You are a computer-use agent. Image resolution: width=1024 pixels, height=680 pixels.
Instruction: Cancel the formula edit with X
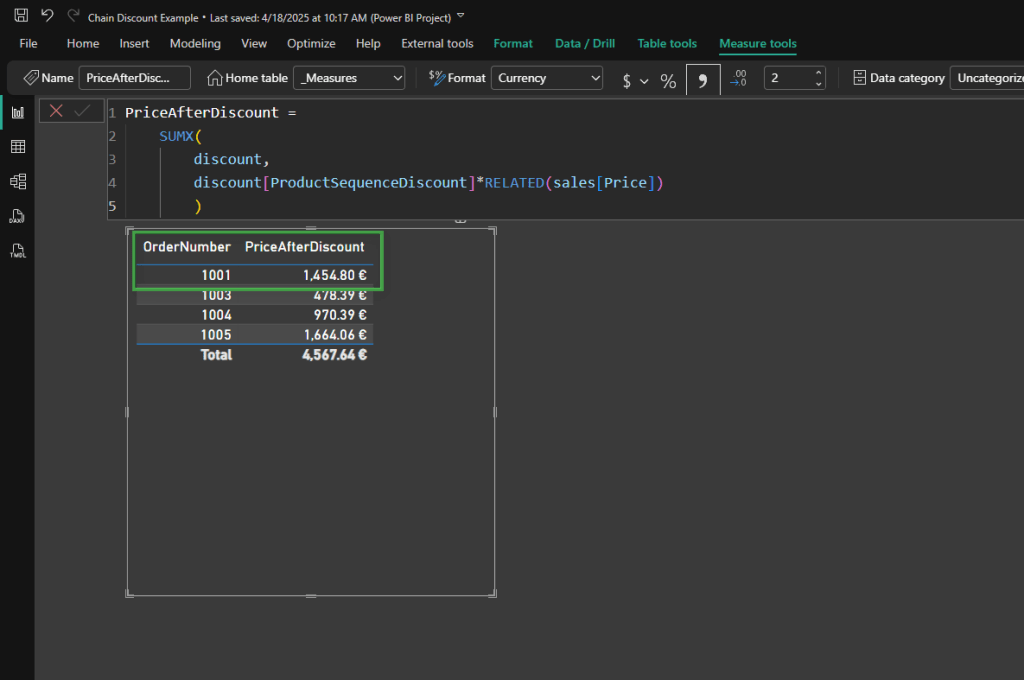pyautogui.click(x=56, y=111)
